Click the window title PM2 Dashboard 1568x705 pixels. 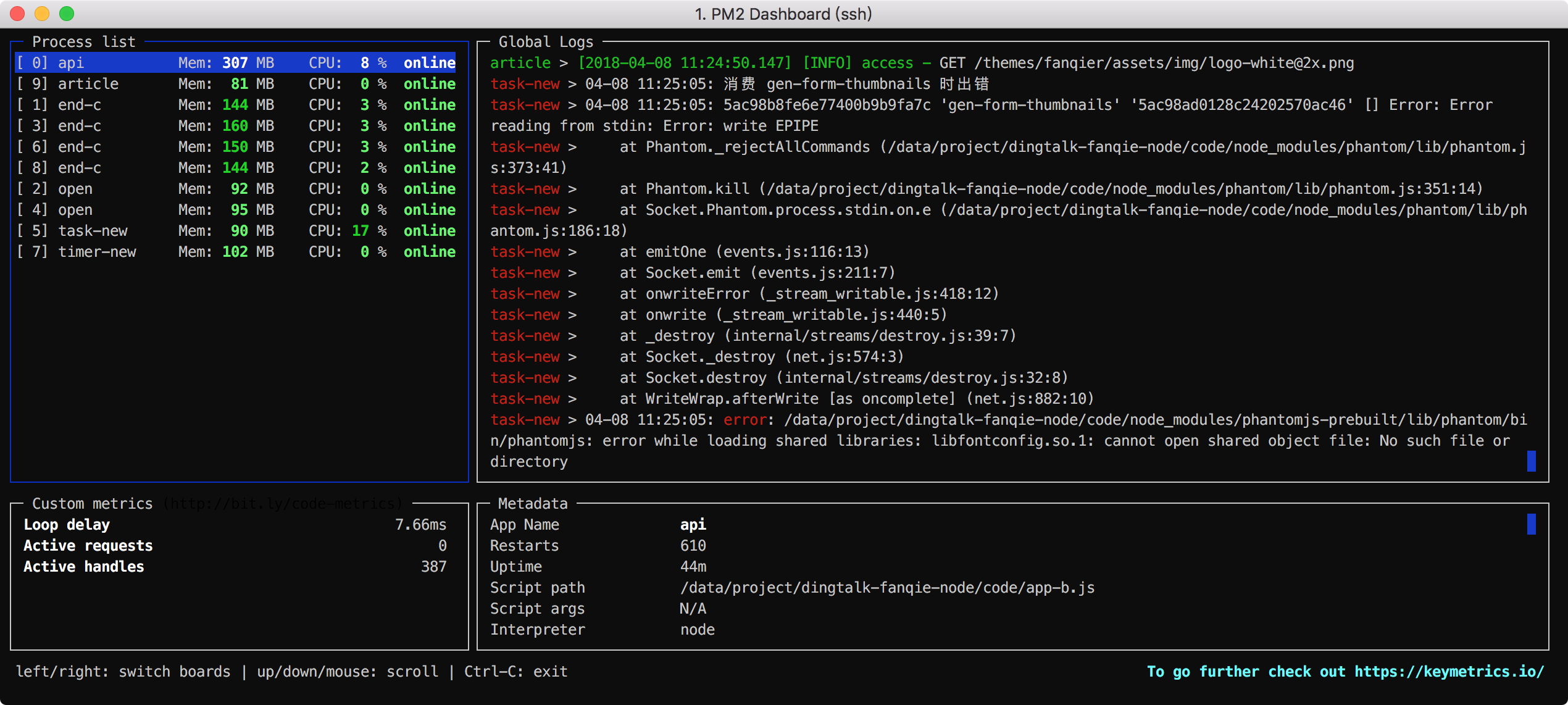click(x=783, y=14)
